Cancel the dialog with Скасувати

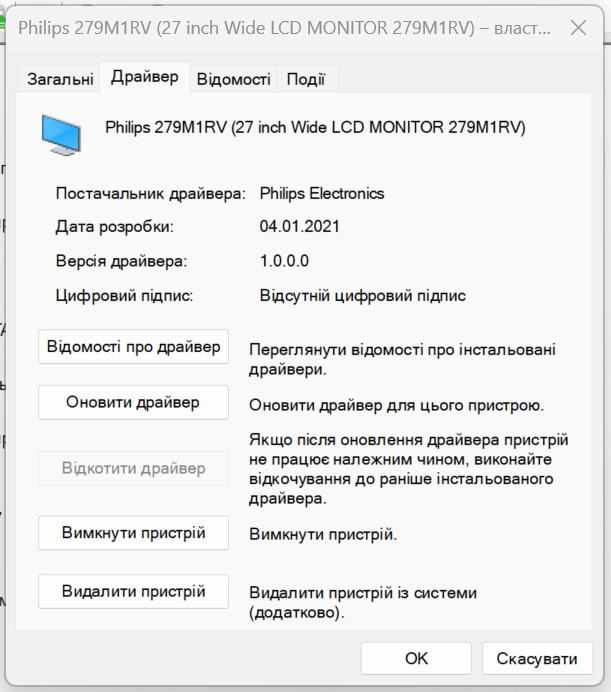[x=537, y=658]
